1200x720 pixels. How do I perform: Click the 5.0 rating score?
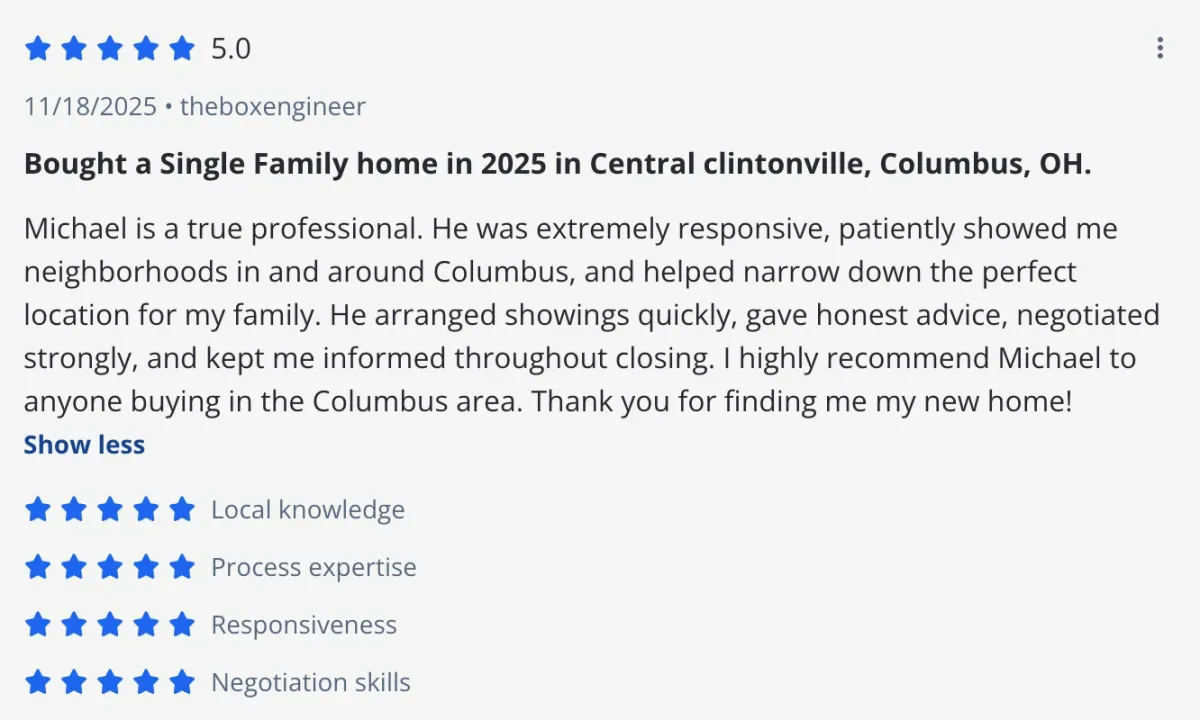coord(231,48)
